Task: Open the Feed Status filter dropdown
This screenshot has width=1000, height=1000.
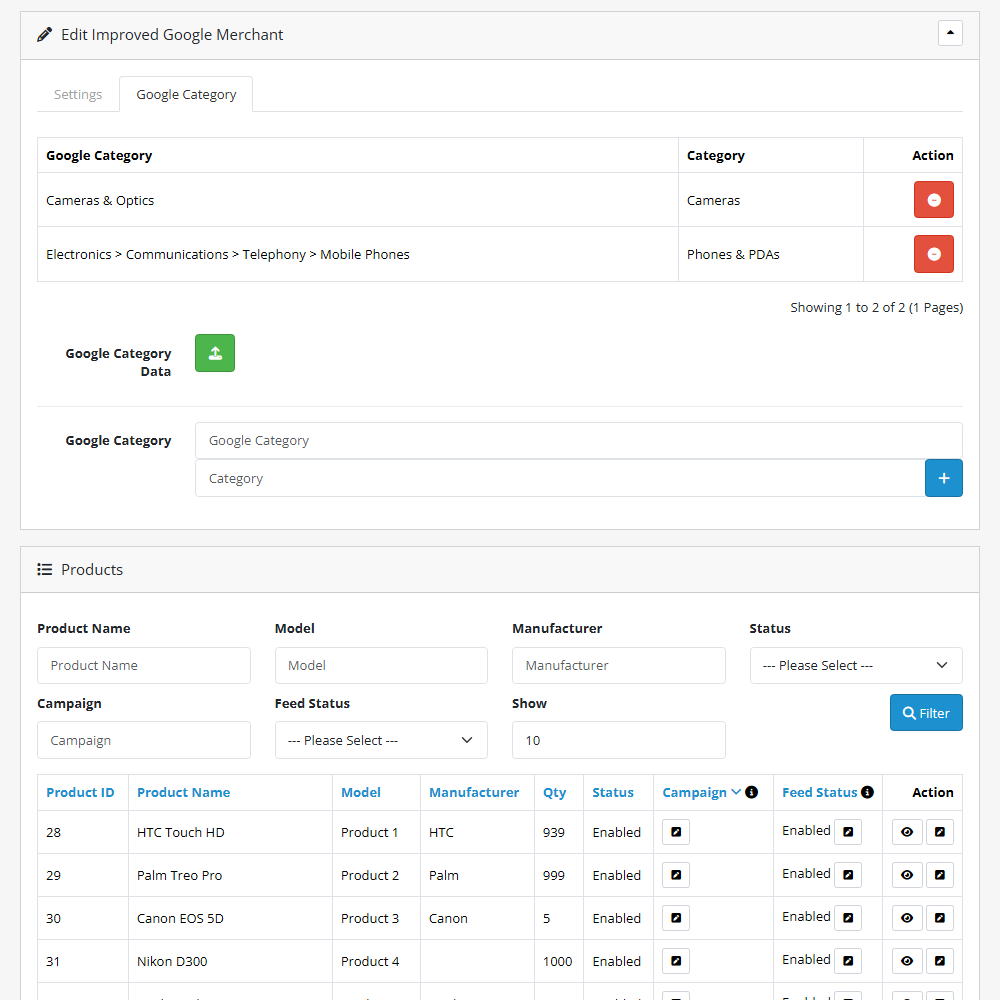Action: 381,740
